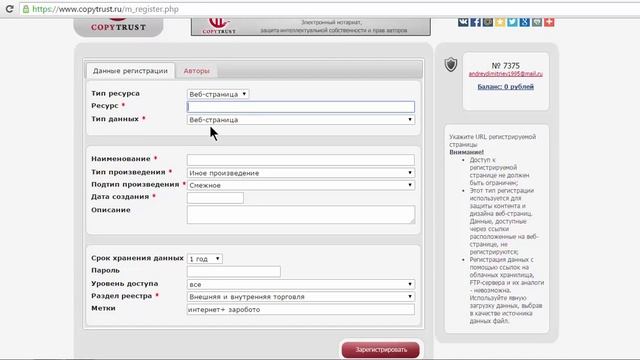Open the Тип ресурса dropdown
640x360 pixels.
(218, 94)
